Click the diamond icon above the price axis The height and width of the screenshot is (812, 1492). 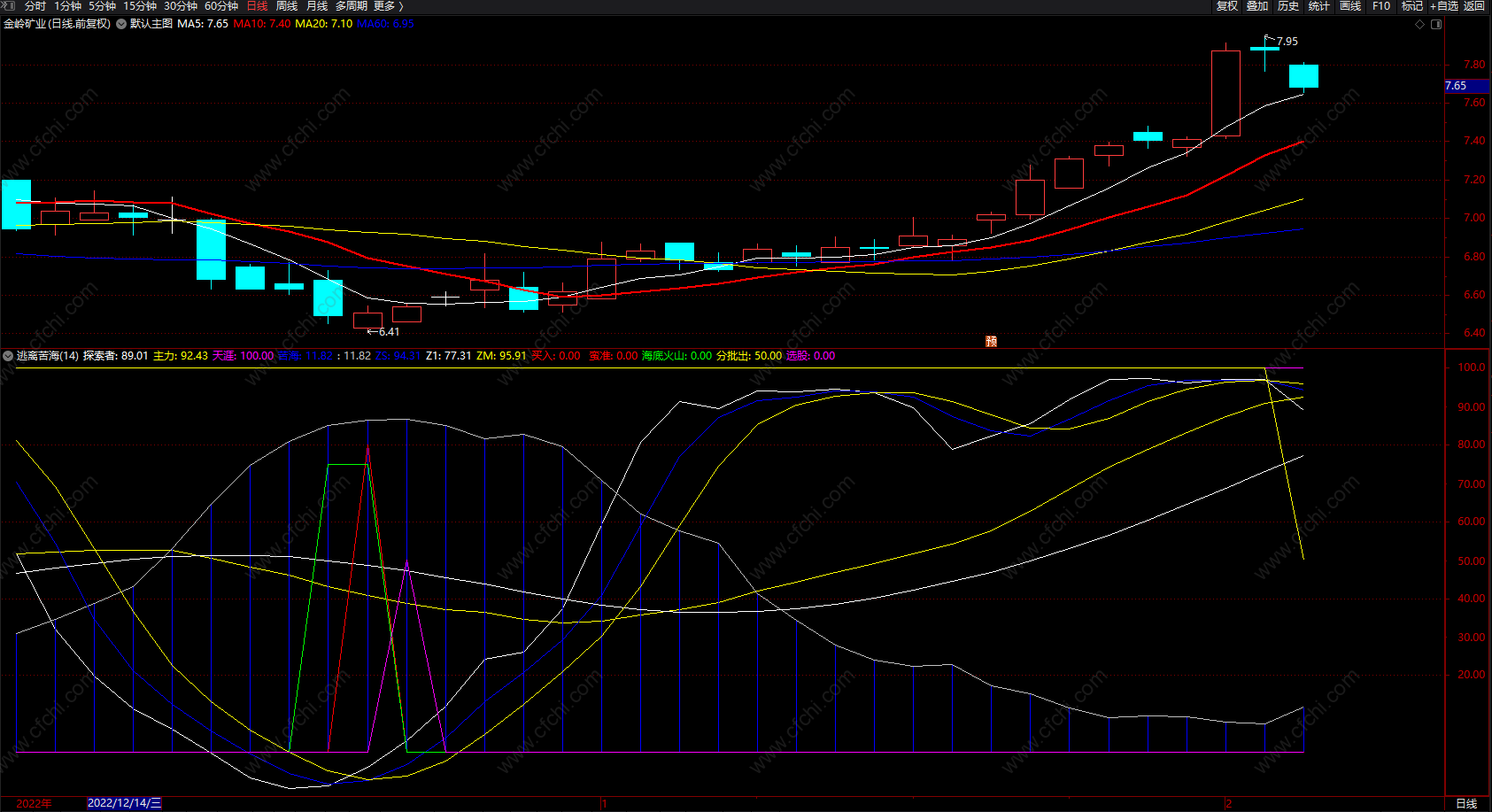coord(1419,24)
